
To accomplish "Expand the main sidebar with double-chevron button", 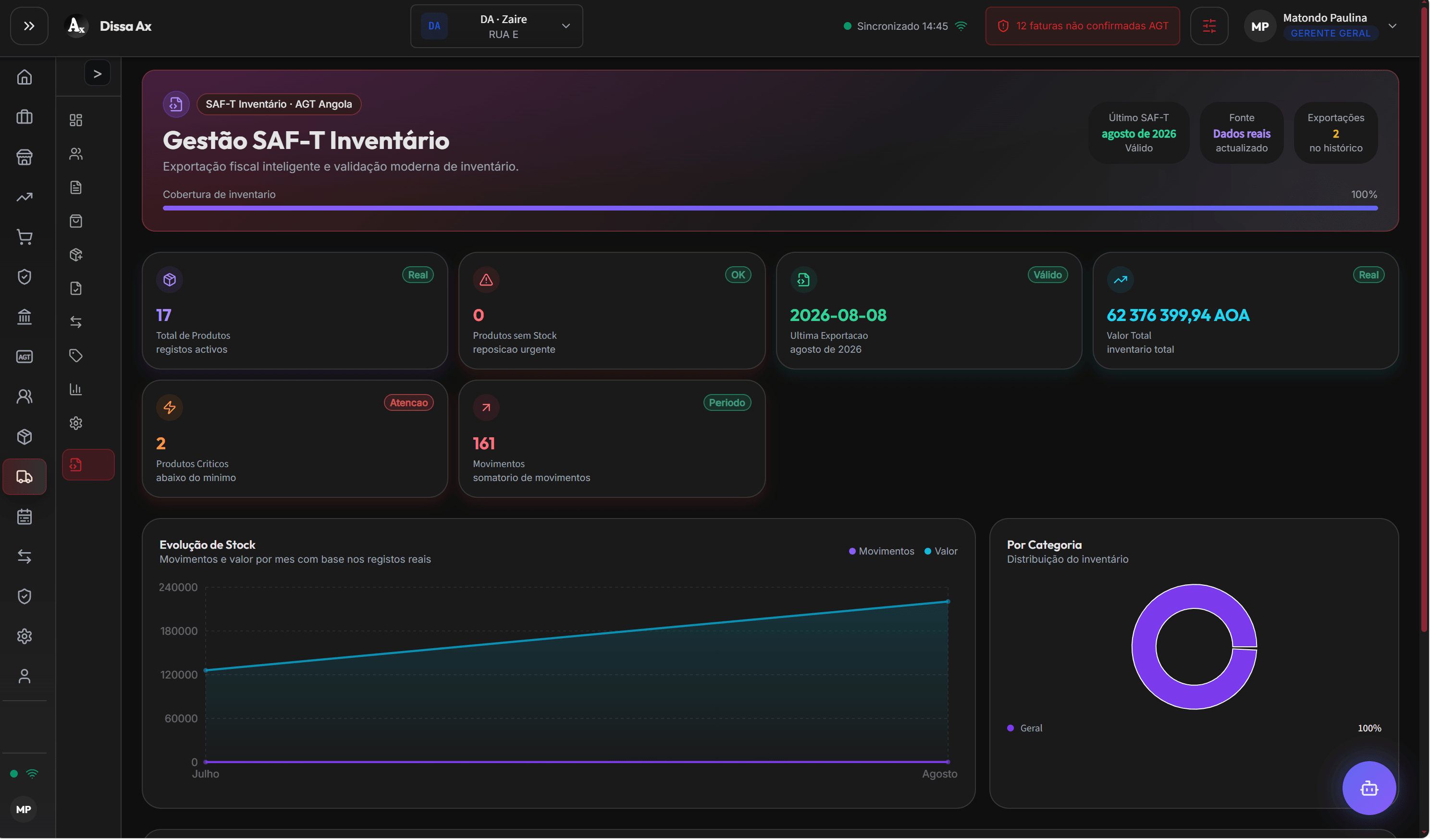I will pos(29,26).
